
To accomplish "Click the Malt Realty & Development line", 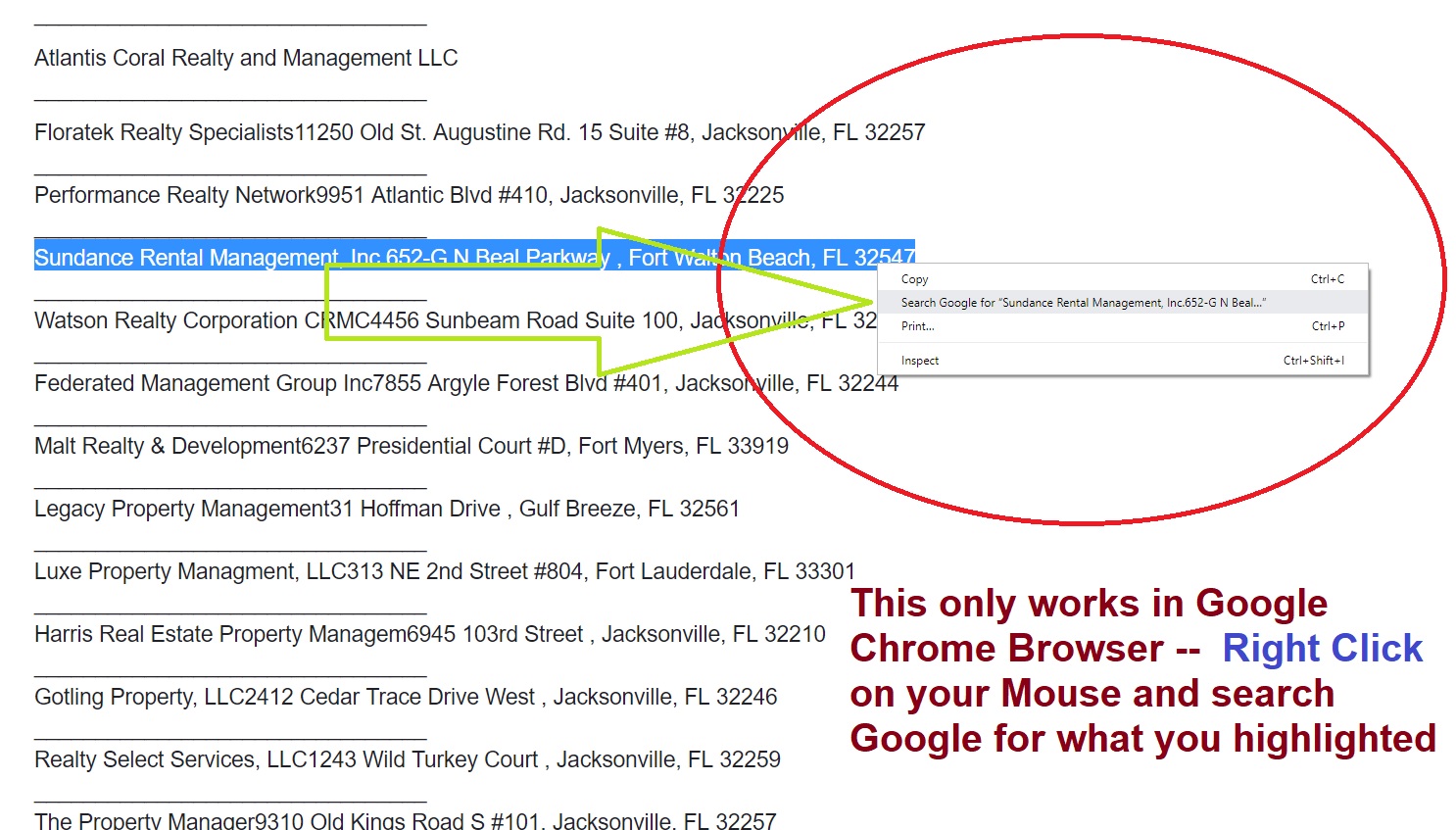I will (x=412, y=446).
